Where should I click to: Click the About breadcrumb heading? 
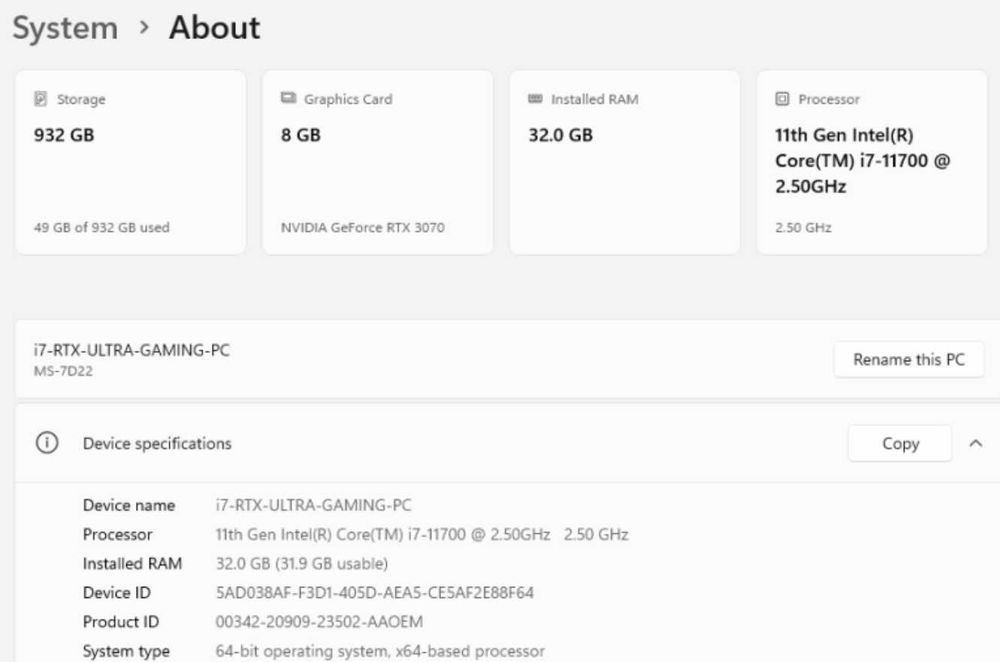tap(214, 28)
